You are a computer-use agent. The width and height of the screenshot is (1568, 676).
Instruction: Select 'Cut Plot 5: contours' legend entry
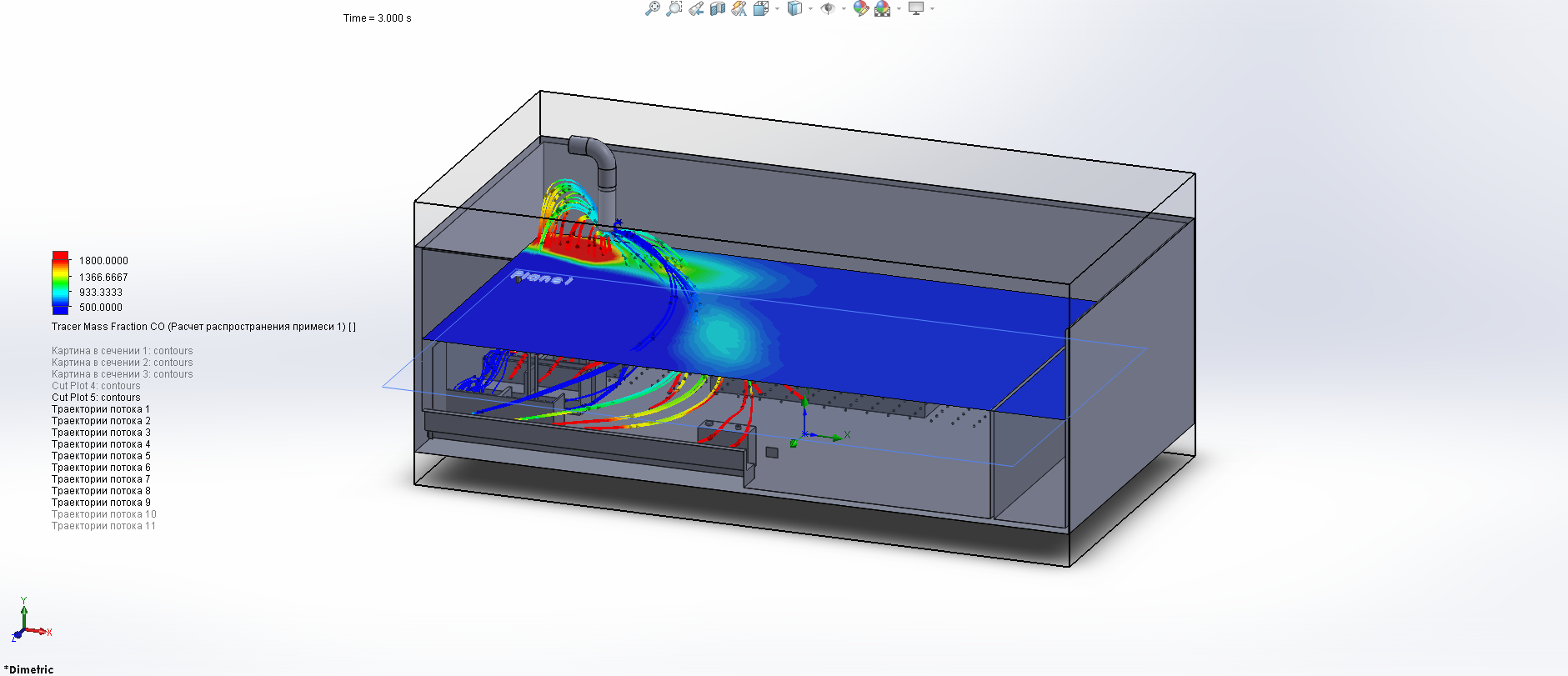click(96, 398)
